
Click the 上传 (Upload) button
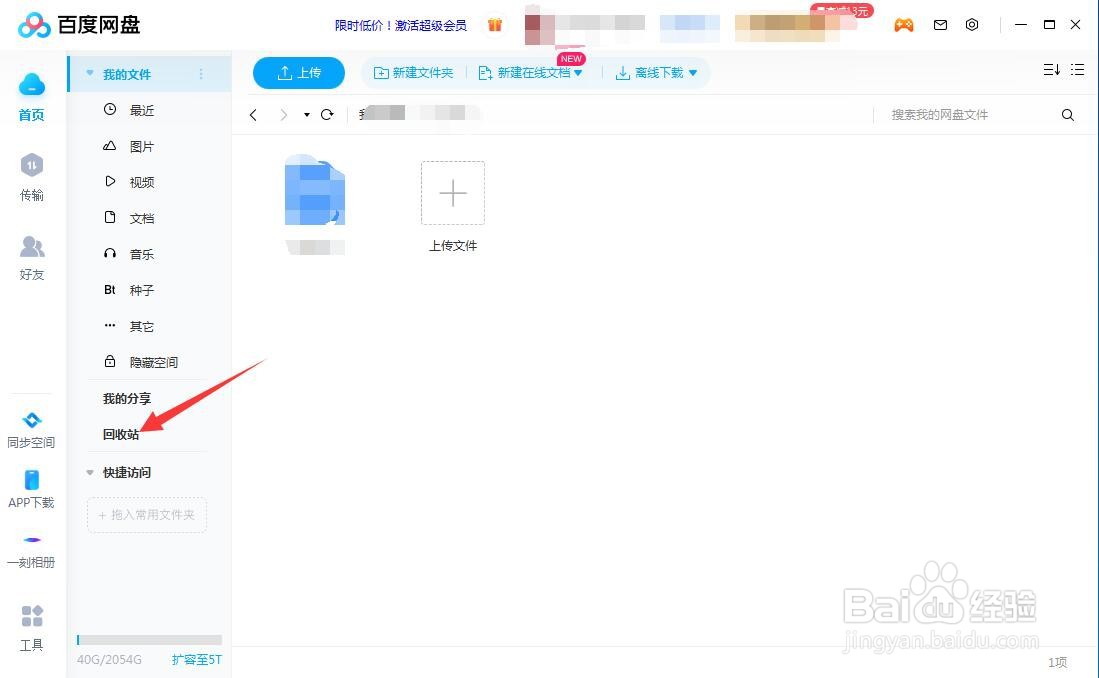pos(298,72)
